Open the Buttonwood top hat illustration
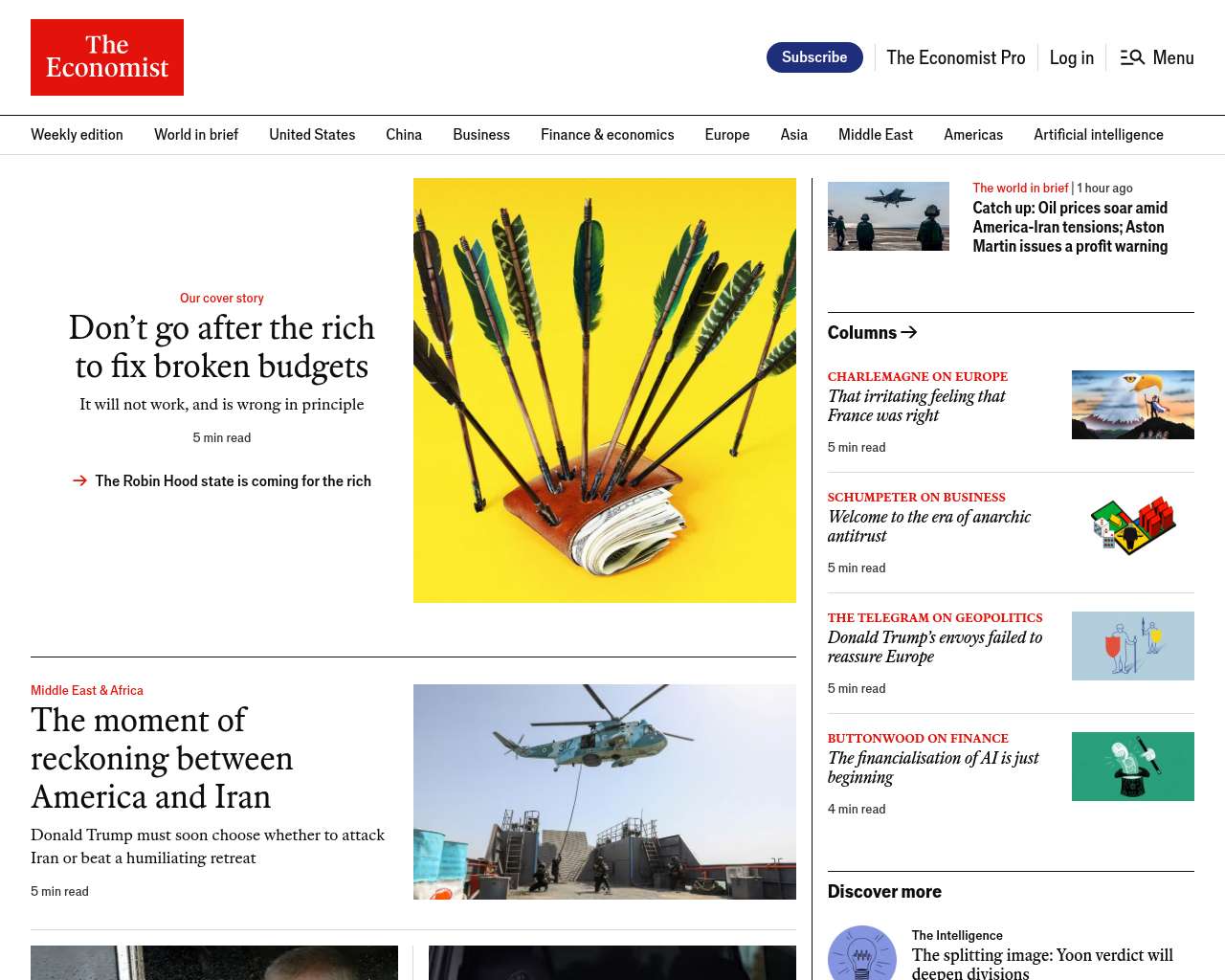This screenshot has height=980, width=1225. 1133,767
